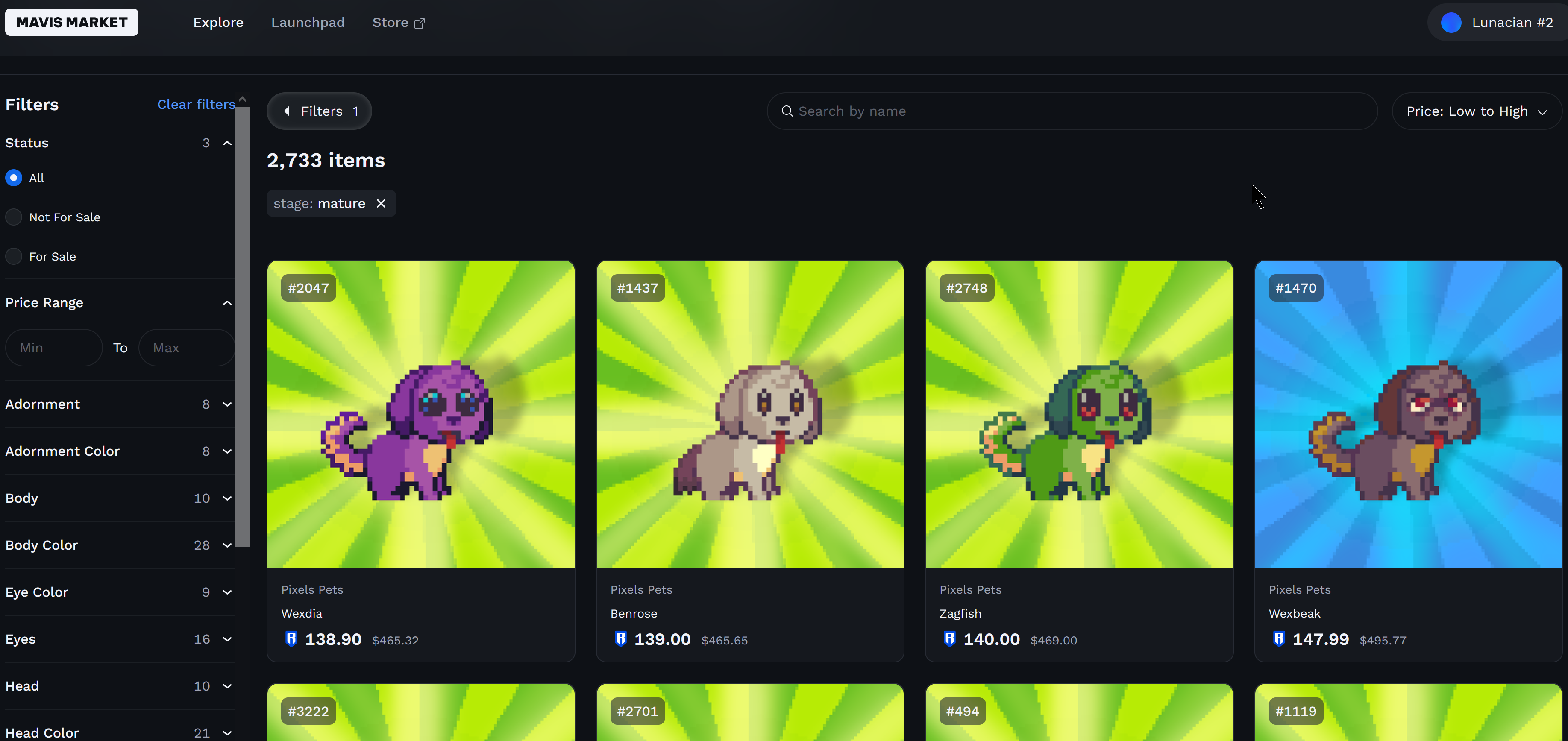Select the All status radio button
Image resolution: width=1568 pixels, height=741 pixels.
coord(13,178)
